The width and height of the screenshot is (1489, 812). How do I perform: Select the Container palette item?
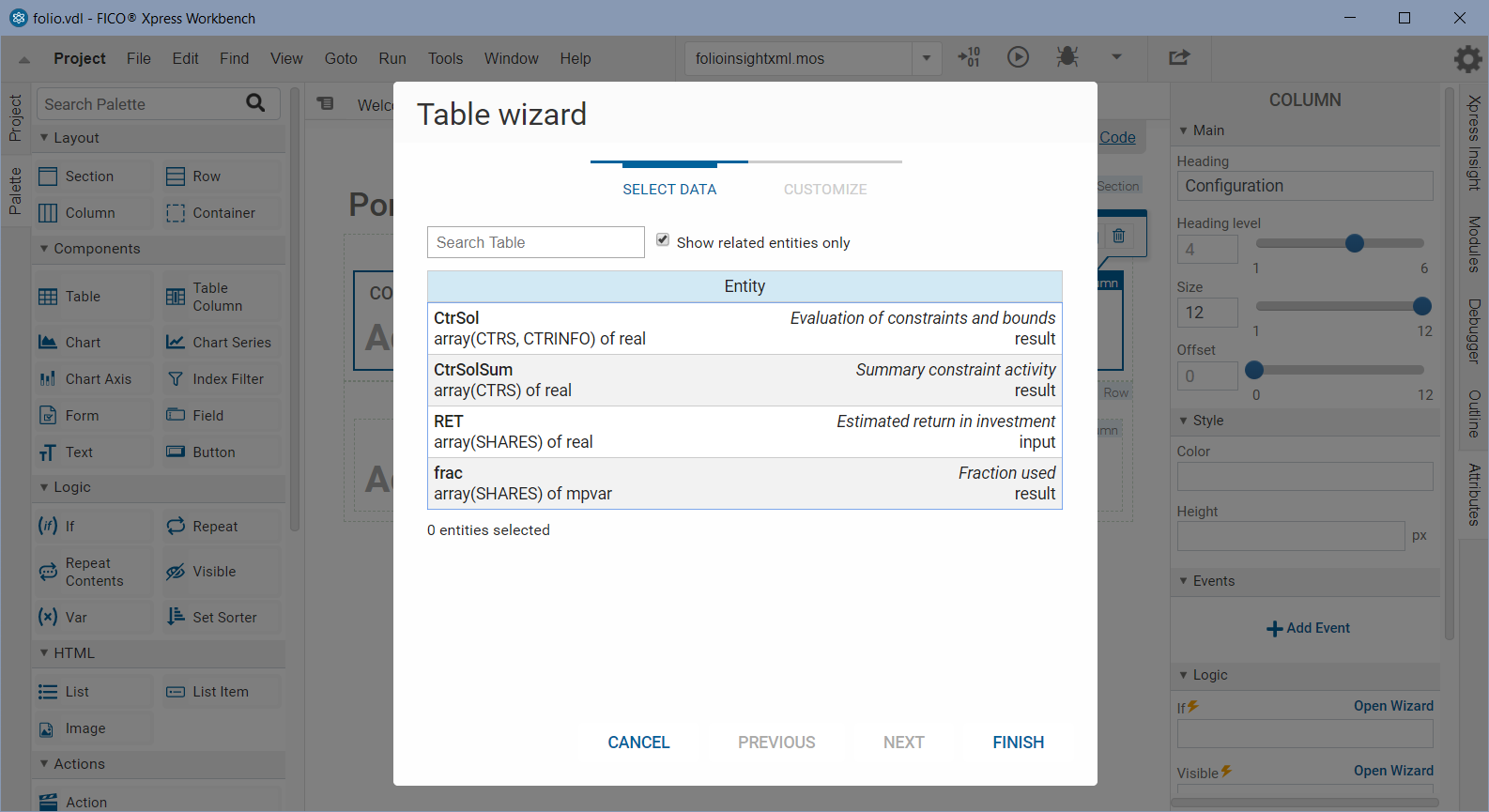222,213
